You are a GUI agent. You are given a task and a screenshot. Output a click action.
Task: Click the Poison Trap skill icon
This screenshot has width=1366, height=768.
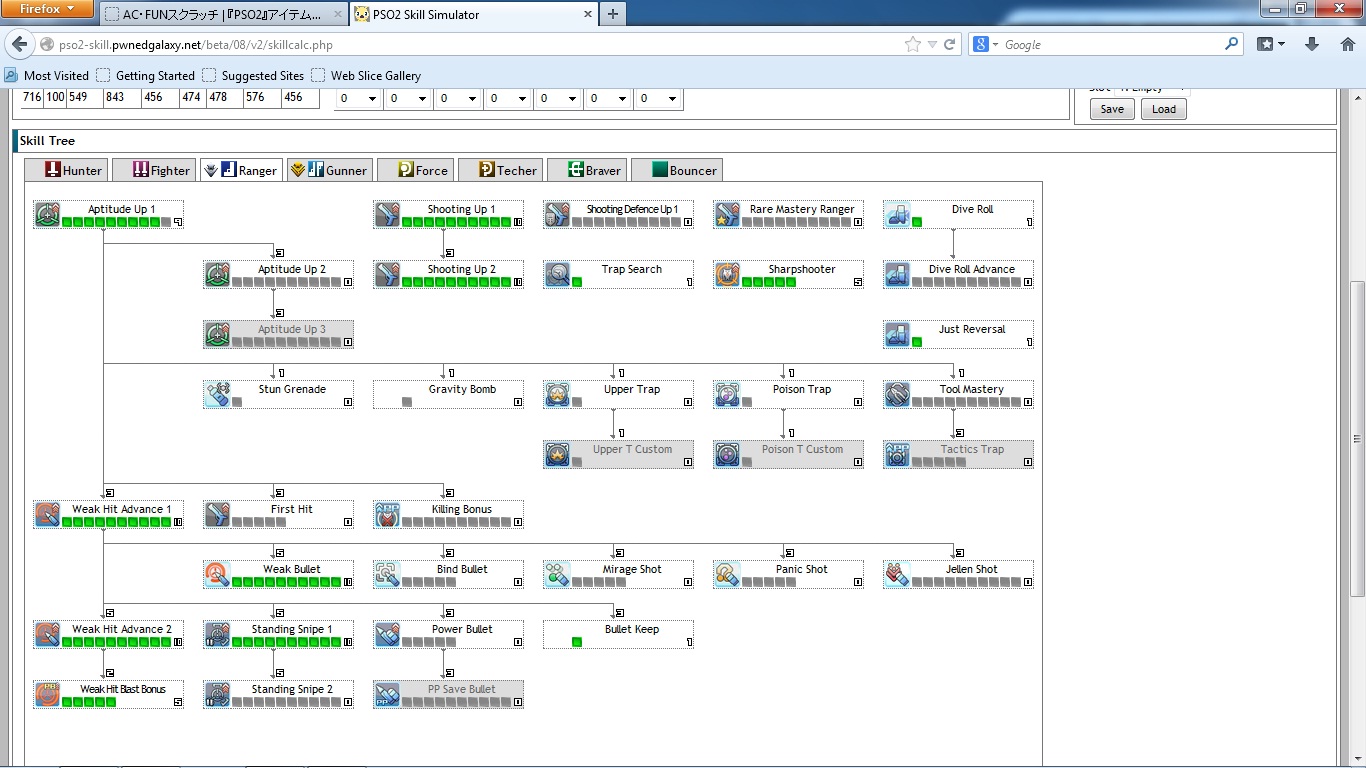click(727, 395)
